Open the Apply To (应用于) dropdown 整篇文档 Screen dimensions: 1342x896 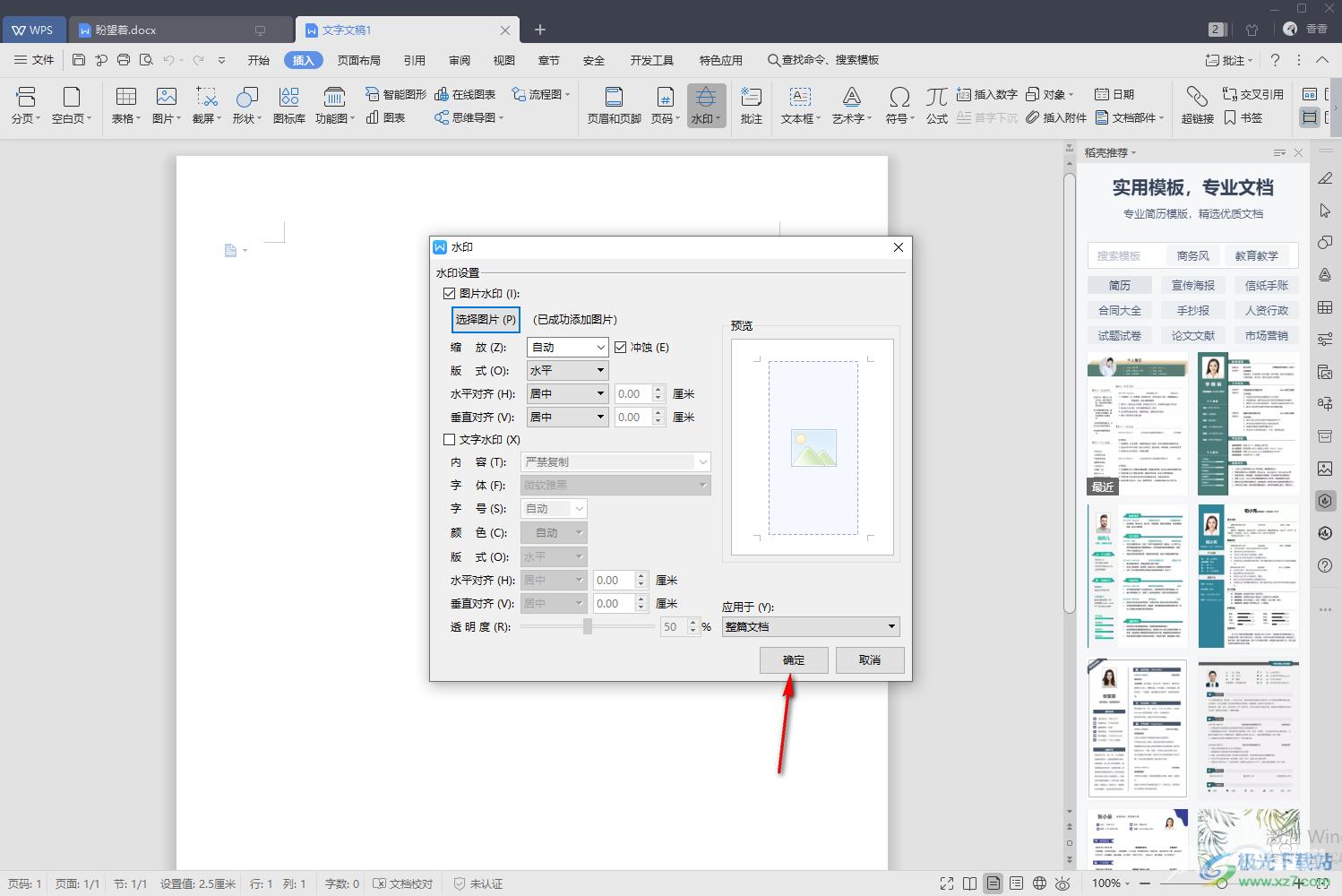pos(811,626)
